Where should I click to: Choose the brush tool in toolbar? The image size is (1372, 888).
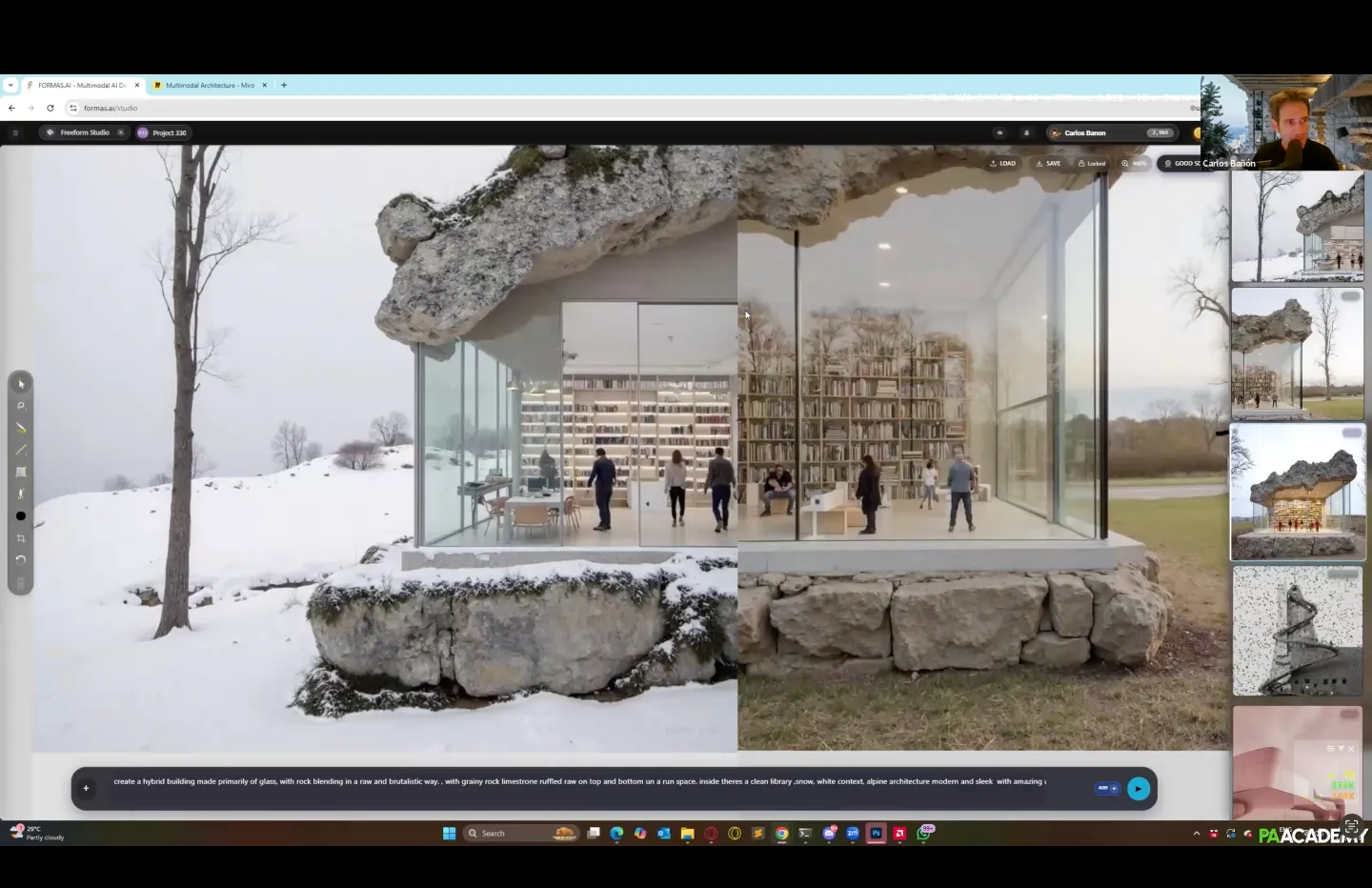[x=21, y=428]
